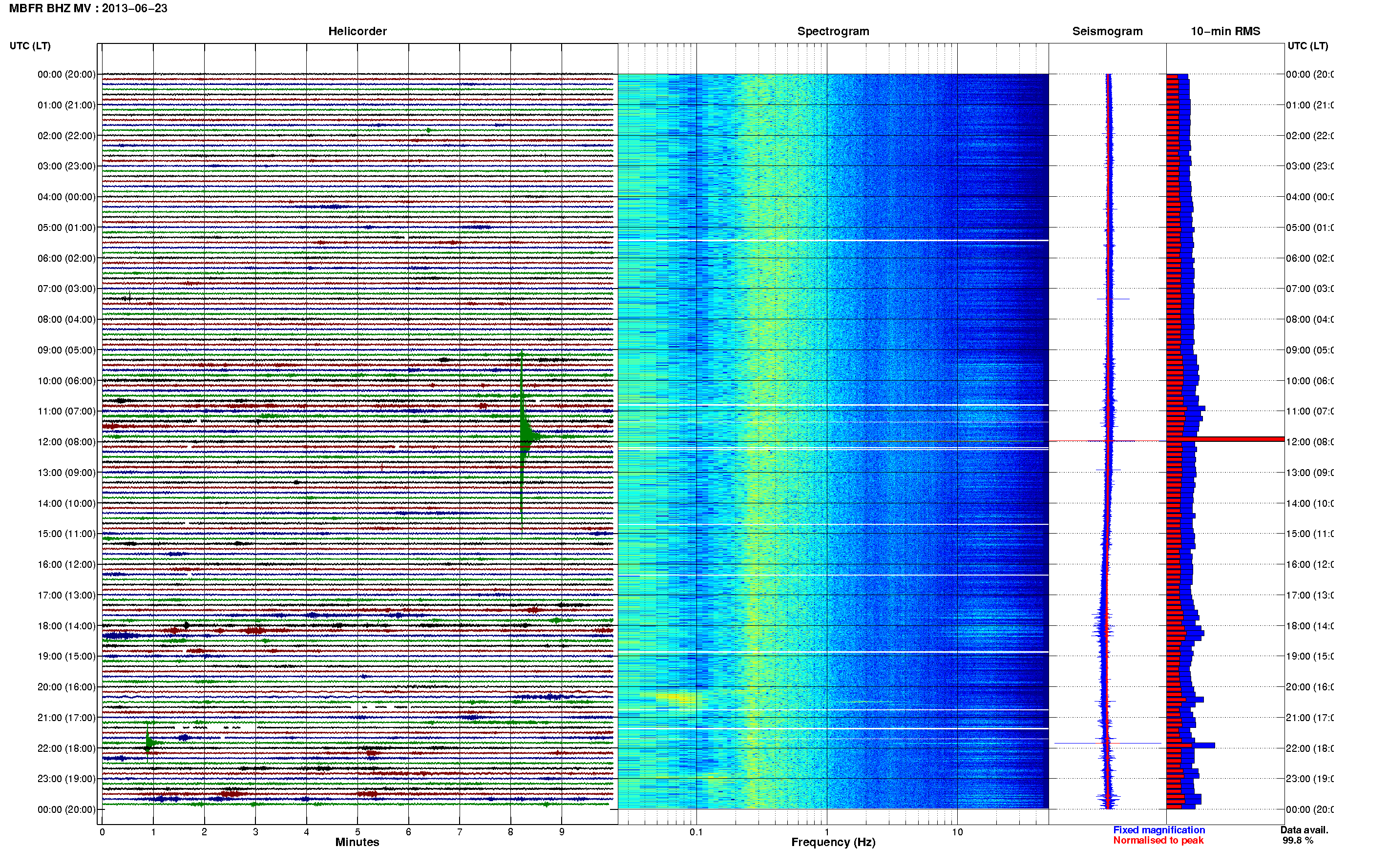Click the '10-min RMS' panel heading
Viewport: 1389px width, 868px height.
point(1225,31)
